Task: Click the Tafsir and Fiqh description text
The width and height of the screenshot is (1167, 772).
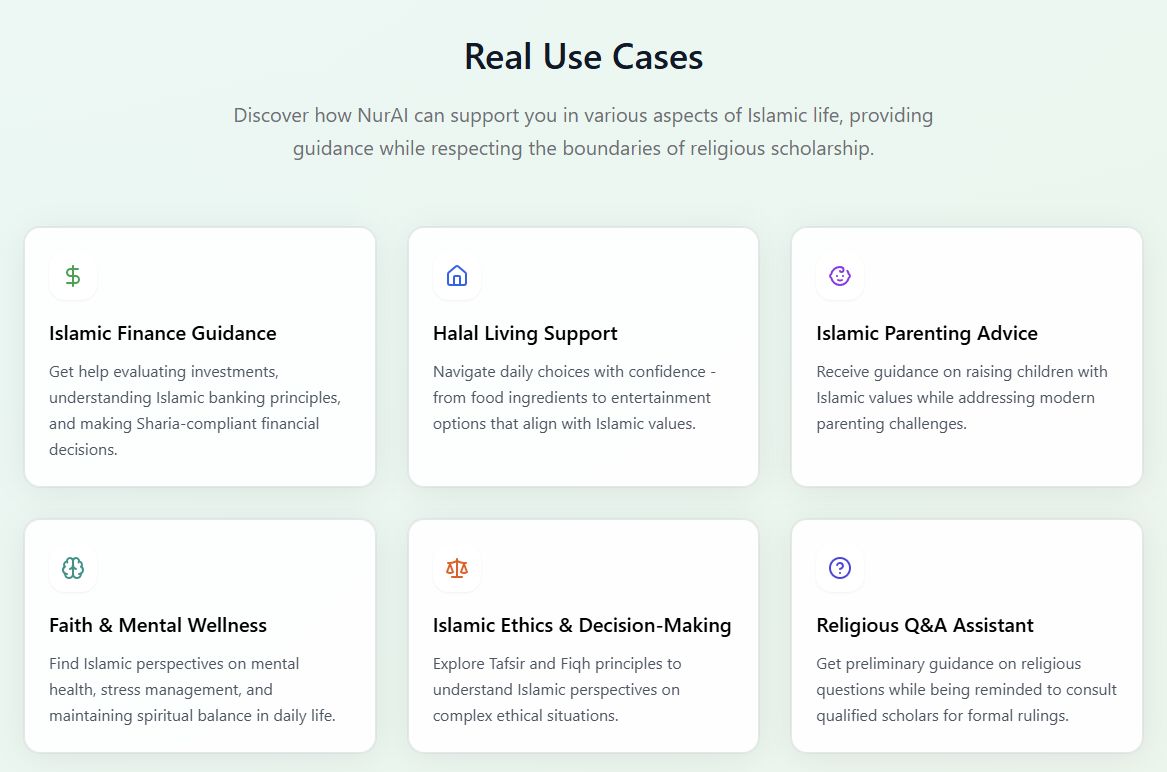Action: (x=556, y=689)
